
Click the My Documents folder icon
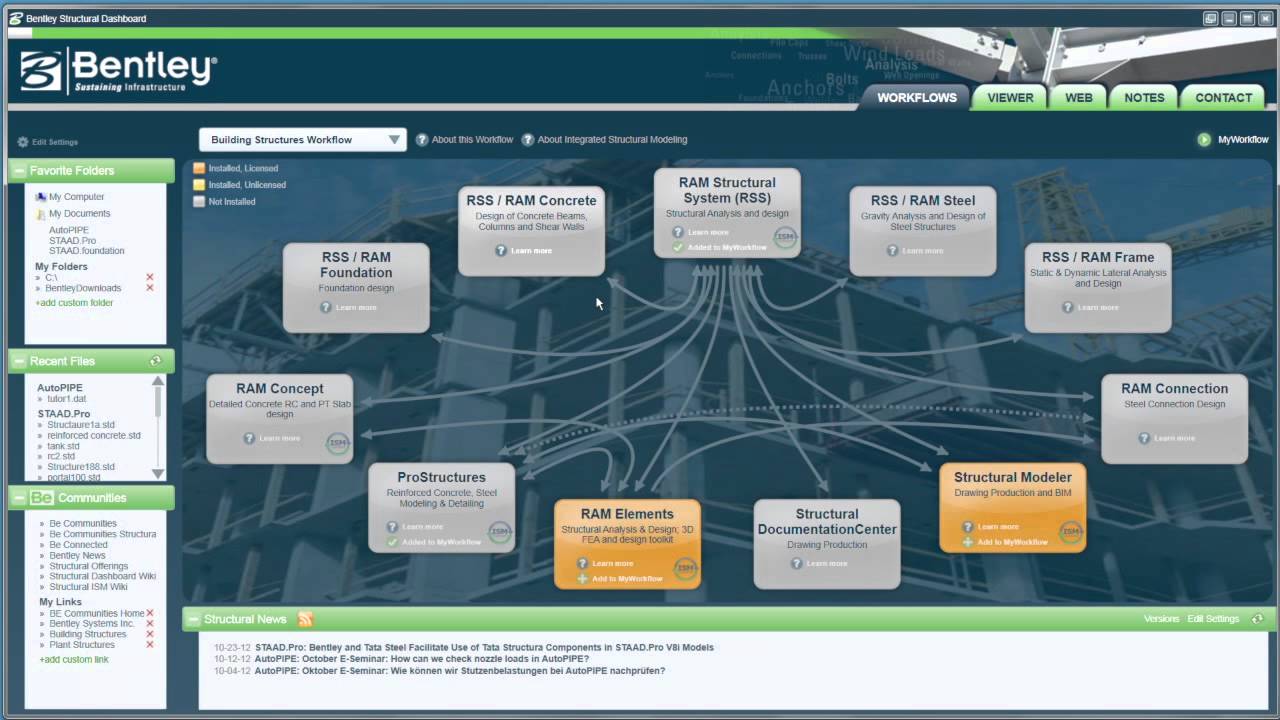41,214
